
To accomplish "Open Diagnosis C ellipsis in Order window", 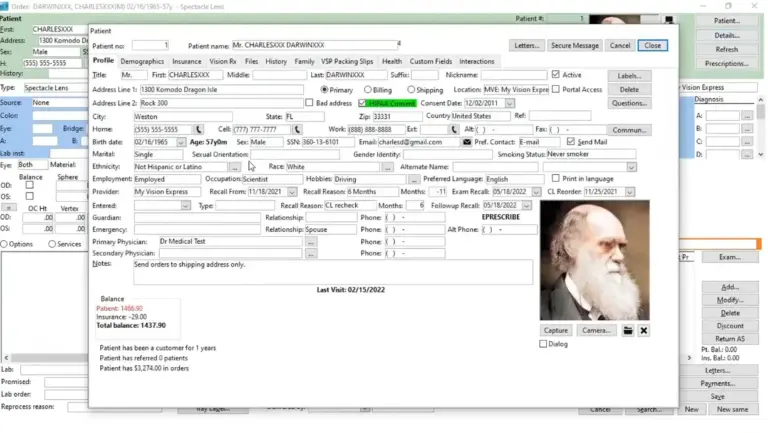I will coord(747,142).
